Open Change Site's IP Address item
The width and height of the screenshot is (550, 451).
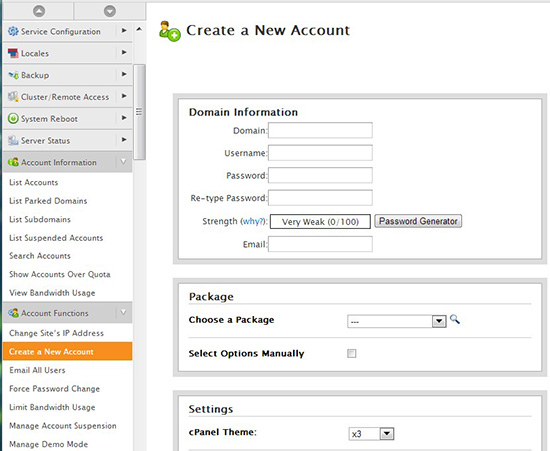56,333
